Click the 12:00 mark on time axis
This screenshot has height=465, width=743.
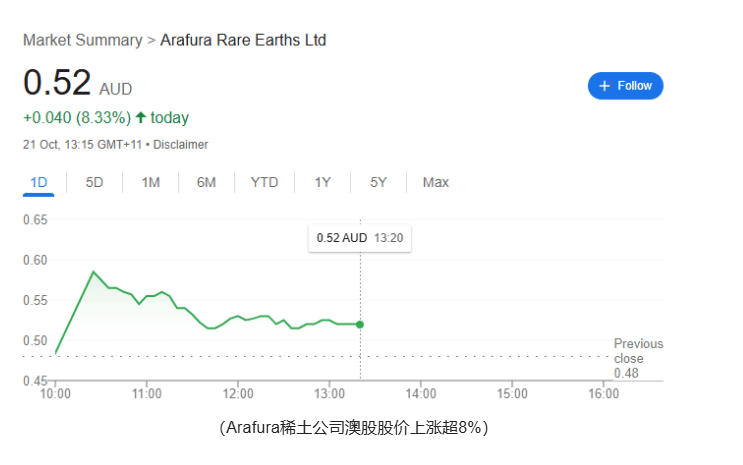coord(238,395)
